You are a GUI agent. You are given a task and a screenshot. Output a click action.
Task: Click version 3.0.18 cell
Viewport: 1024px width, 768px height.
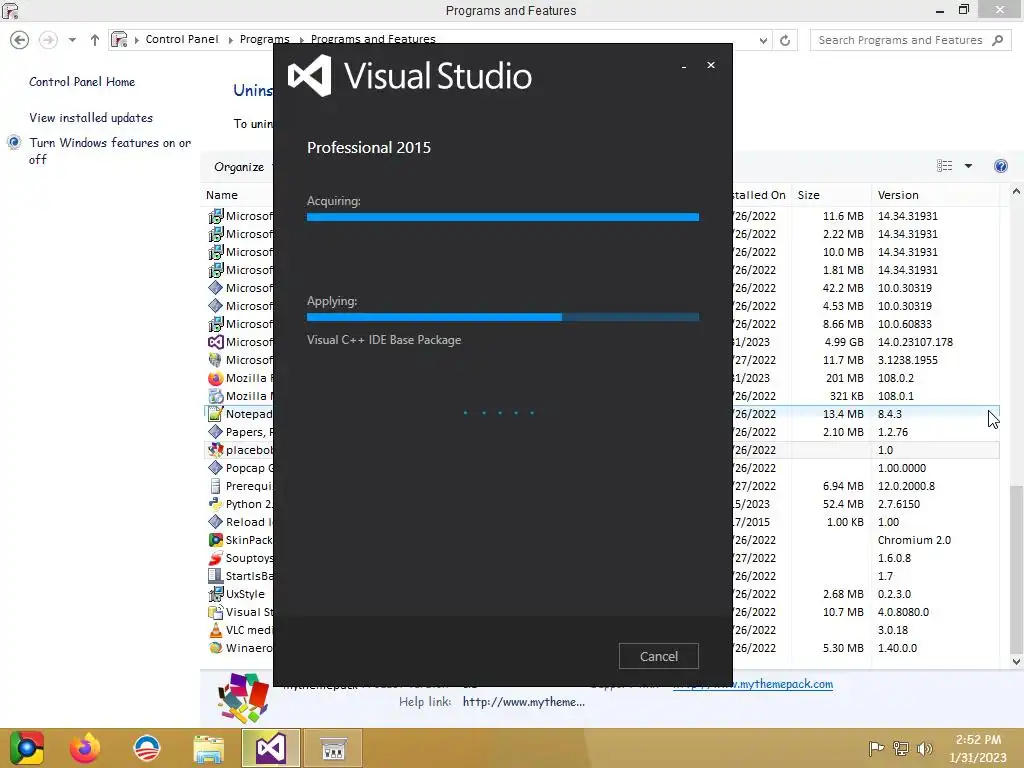coord(893,630)
